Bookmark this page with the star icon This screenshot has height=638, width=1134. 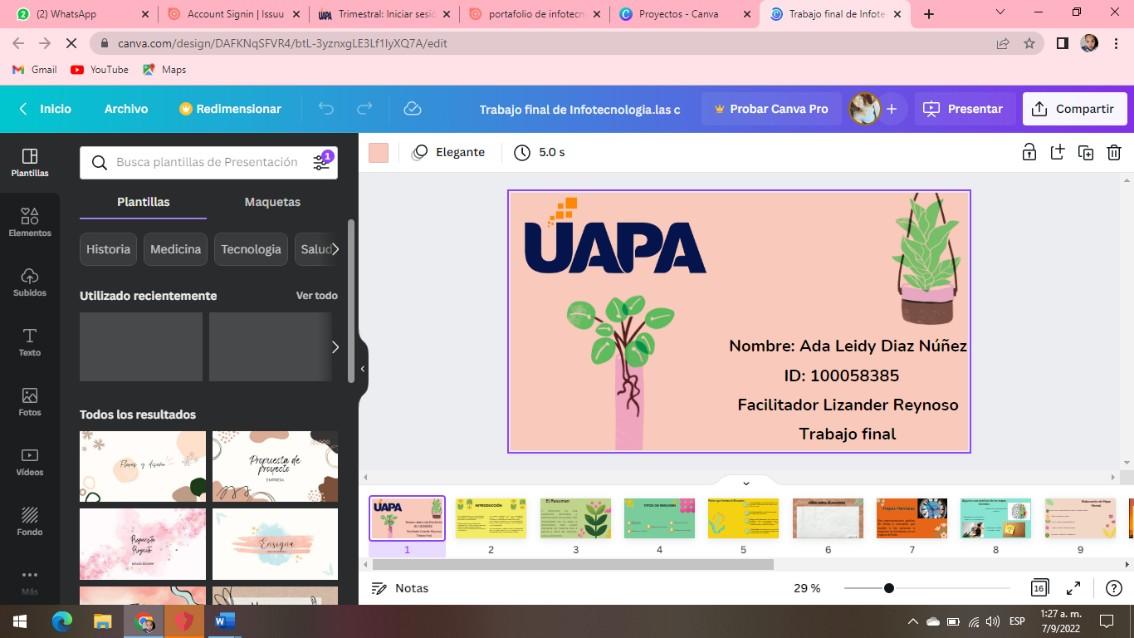(x=1029, y=43)
